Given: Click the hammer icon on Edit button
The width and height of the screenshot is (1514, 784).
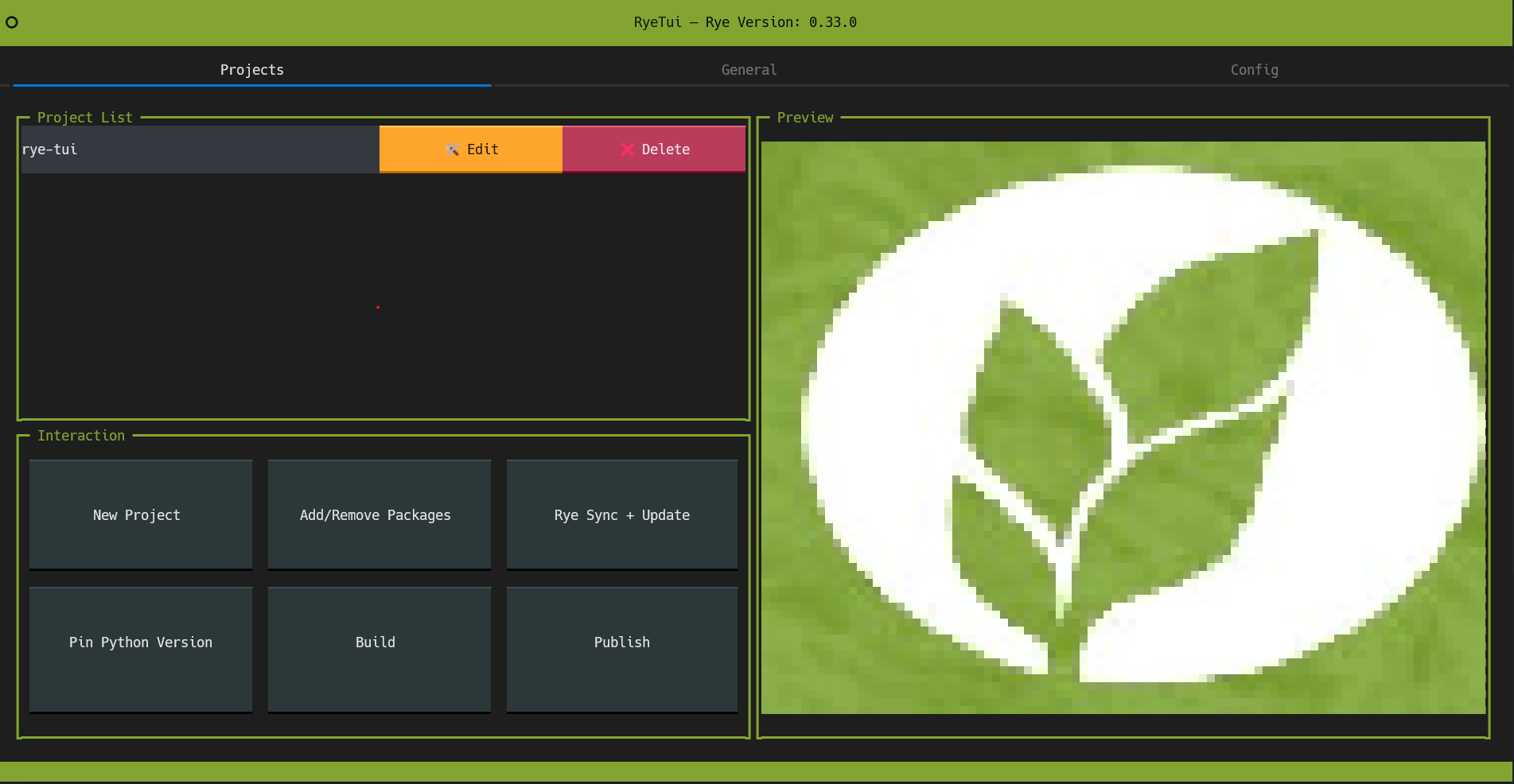Looking at the screenshot, I should click(452, 149).
